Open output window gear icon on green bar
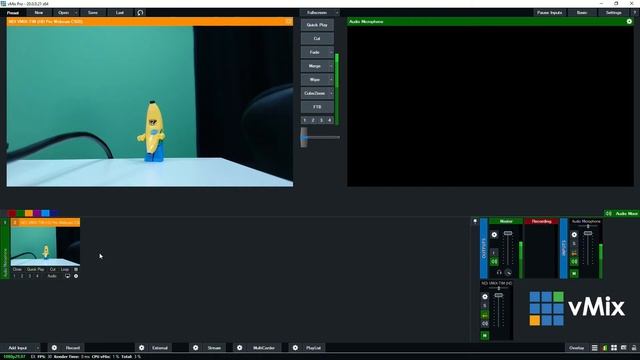This screenshot has height=360, width=640. coord(629,21)
